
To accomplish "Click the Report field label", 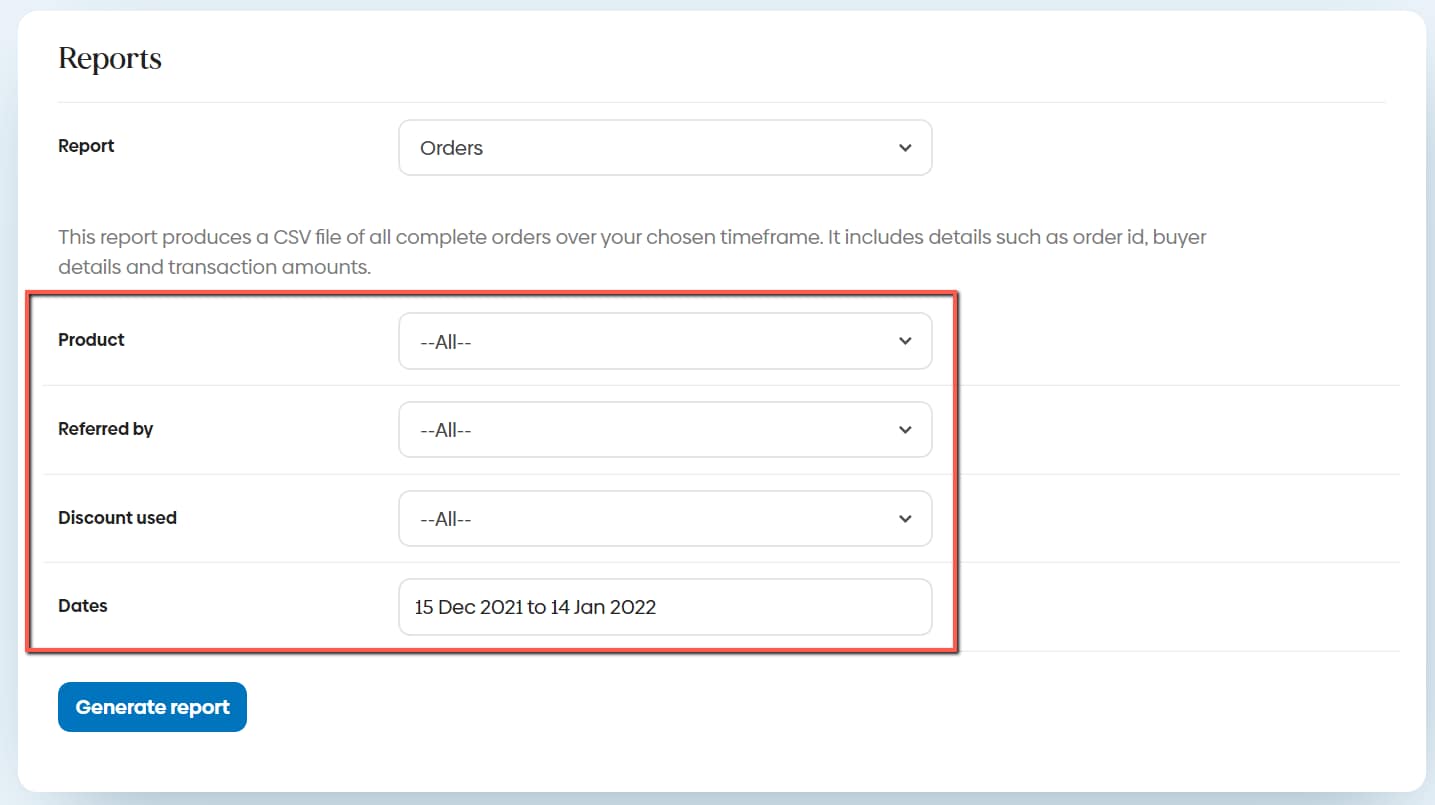I will pyautogui.click(x=86, y=146).
